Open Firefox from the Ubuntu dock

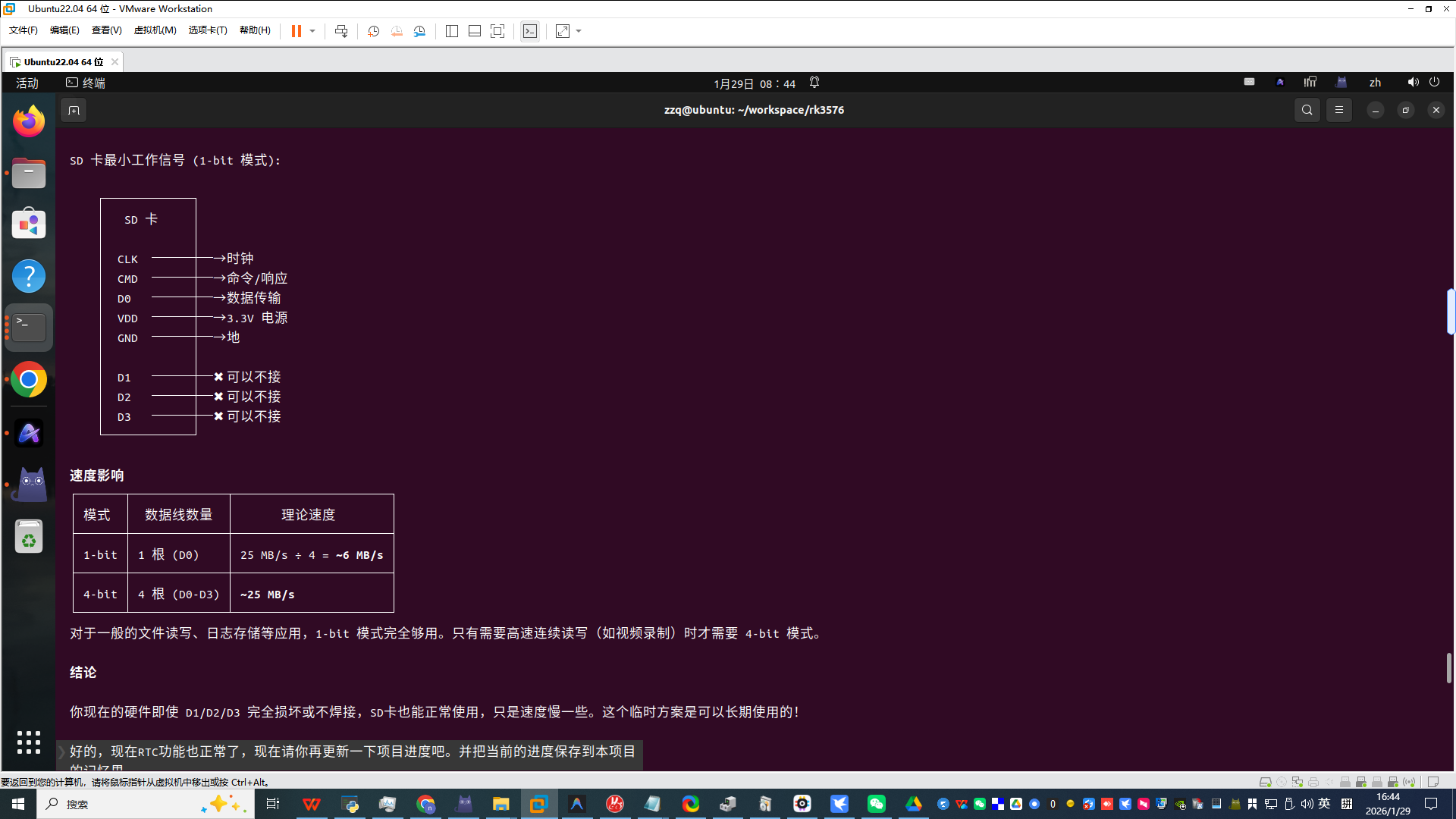(x=29, y=121)
